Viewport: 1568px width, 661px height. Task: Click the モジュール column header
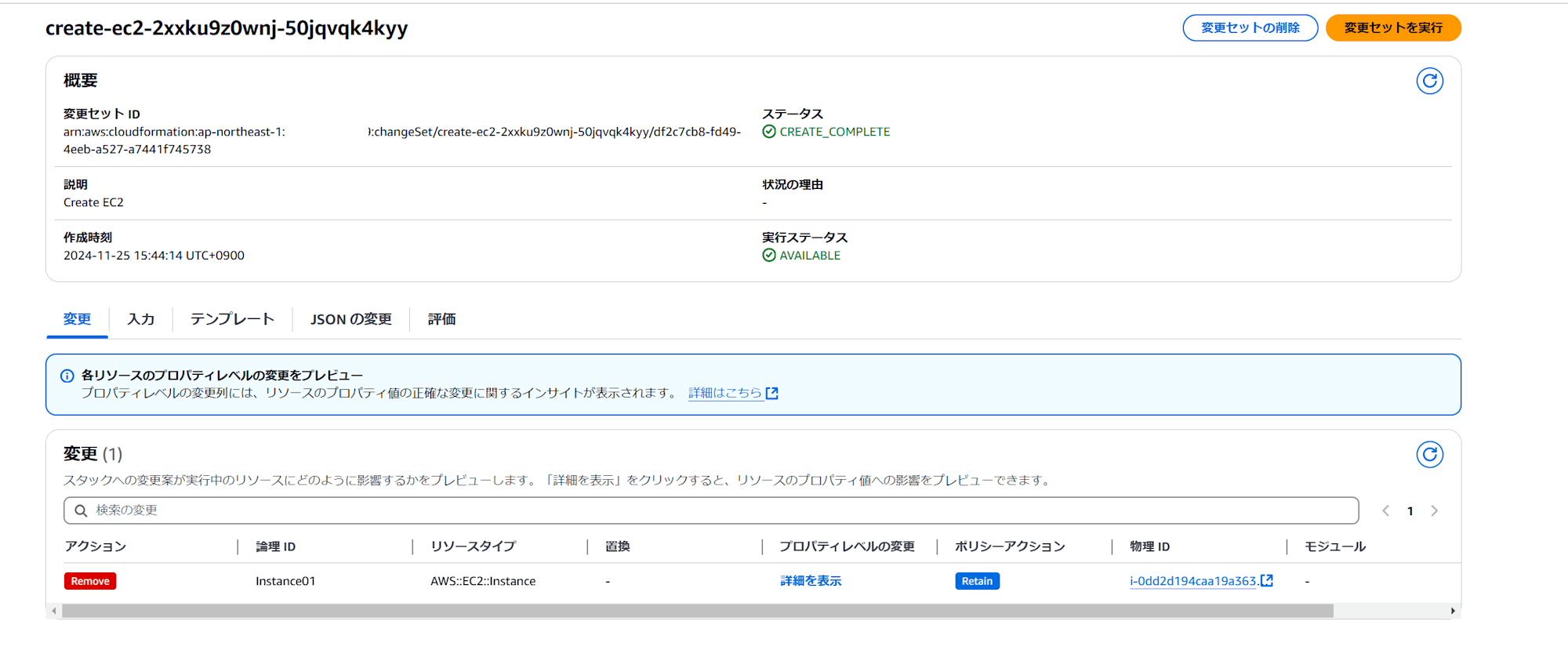pos(1335,547)
